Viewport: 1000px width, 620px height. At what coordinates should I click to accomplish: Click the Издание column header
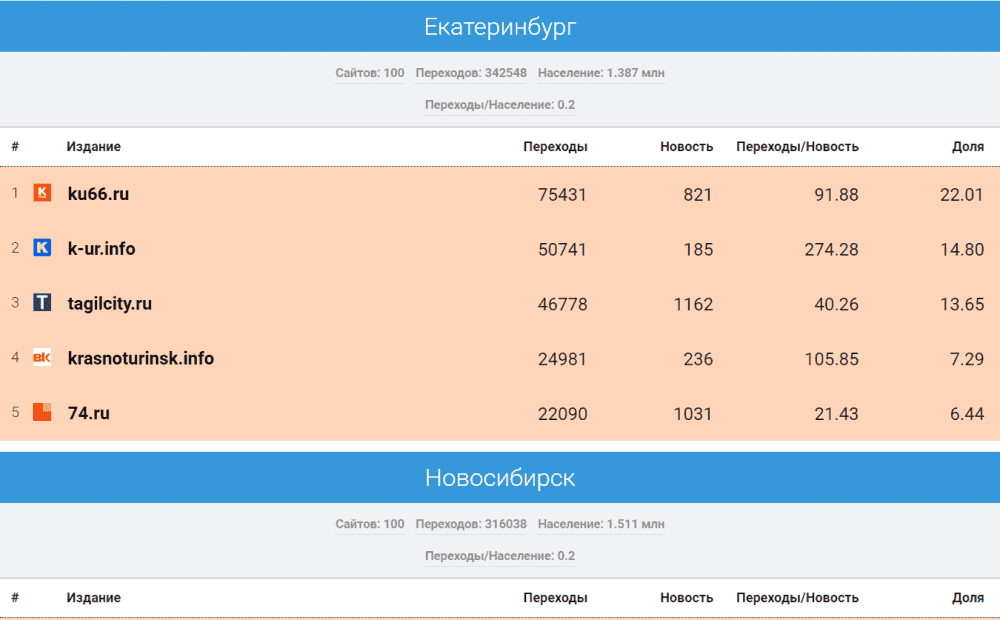click(x=93, y=146)
